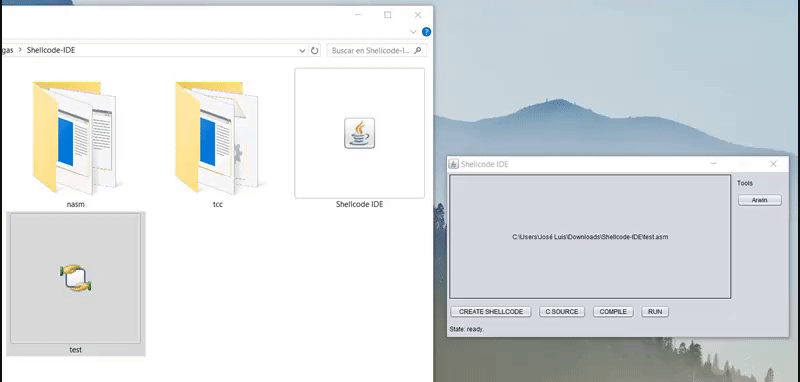Click the Shellcode IDE file label
800x382 pixels.
click(359, 204)
